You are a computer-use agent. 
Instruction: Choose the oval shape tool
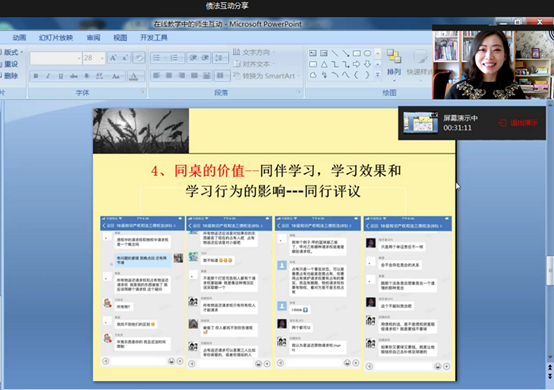[x=367, y=53]
